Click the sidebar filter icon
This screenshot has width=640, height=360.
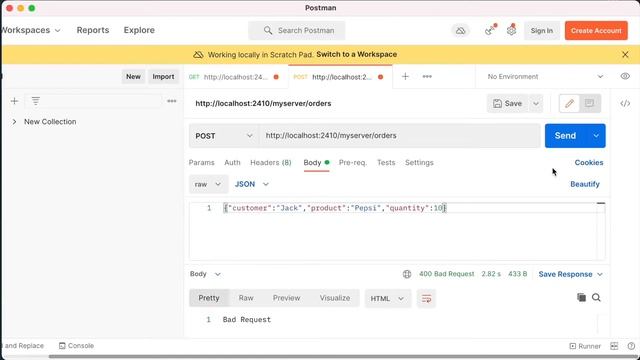36,101
